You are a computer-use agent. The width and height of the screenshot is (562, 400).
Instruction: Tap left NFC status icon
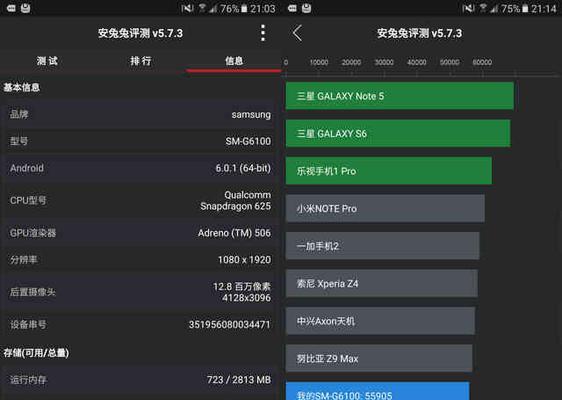187,8
